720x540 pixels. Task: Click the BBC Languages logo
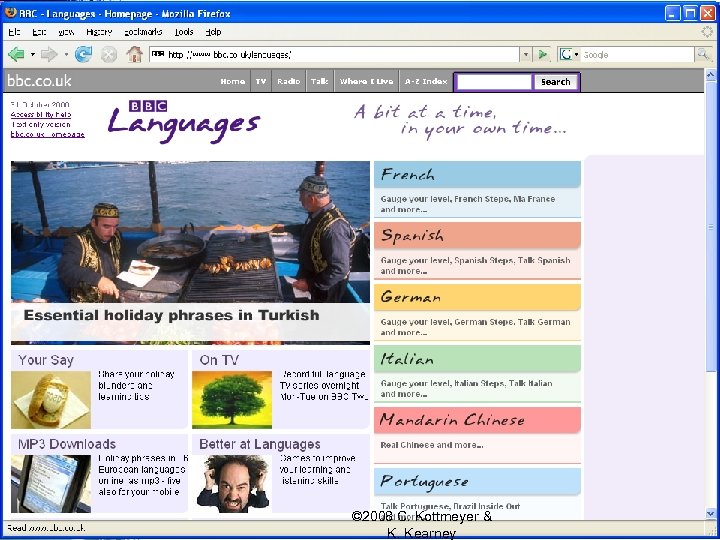click(184, 122)
